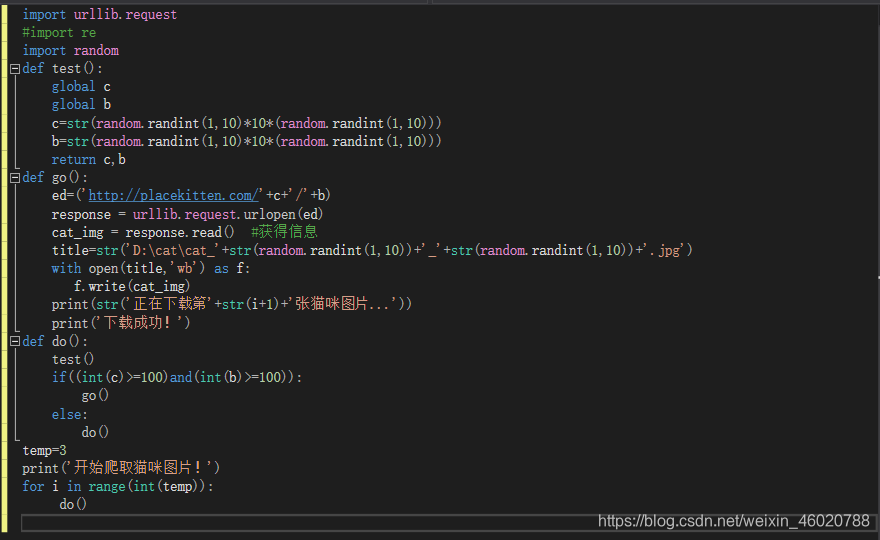Click the 'global b' statement
Screen dimensions: 880x540
[81, 104]
